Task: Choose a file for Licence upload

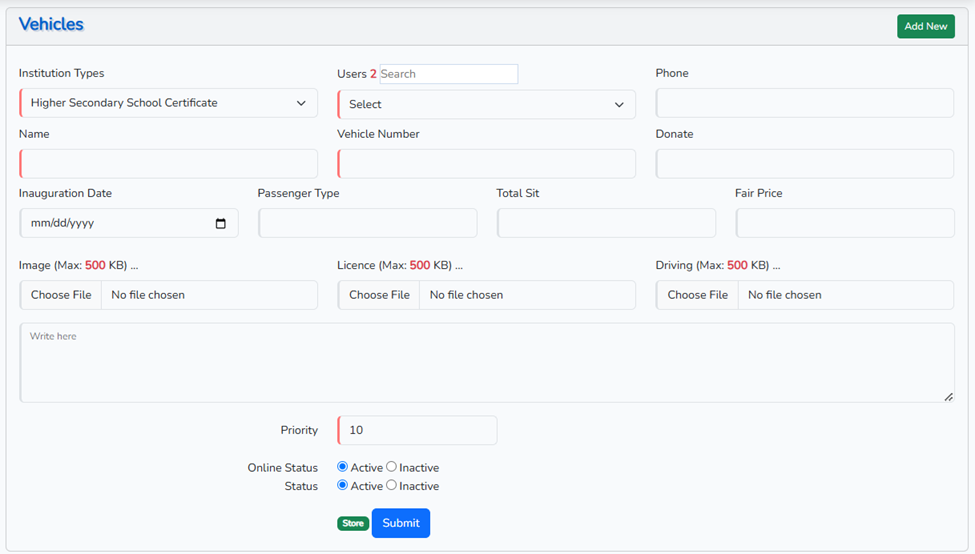Action: pos(379,295)
